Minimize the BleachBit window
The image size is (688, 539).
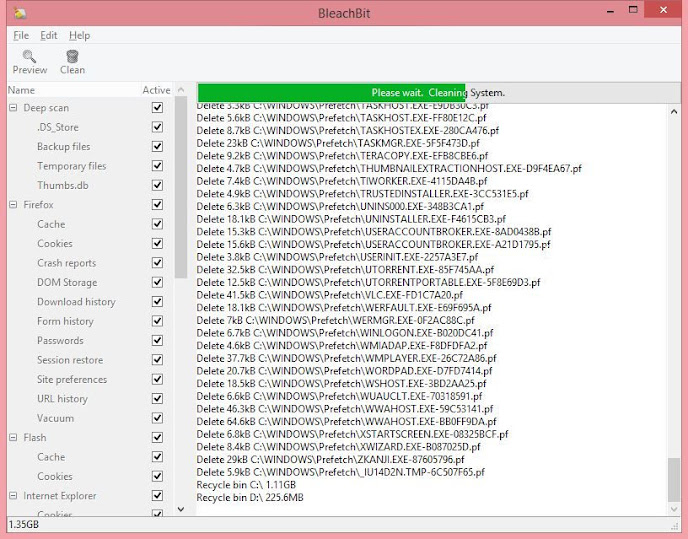pyautogui.click(x=610, y=11)
